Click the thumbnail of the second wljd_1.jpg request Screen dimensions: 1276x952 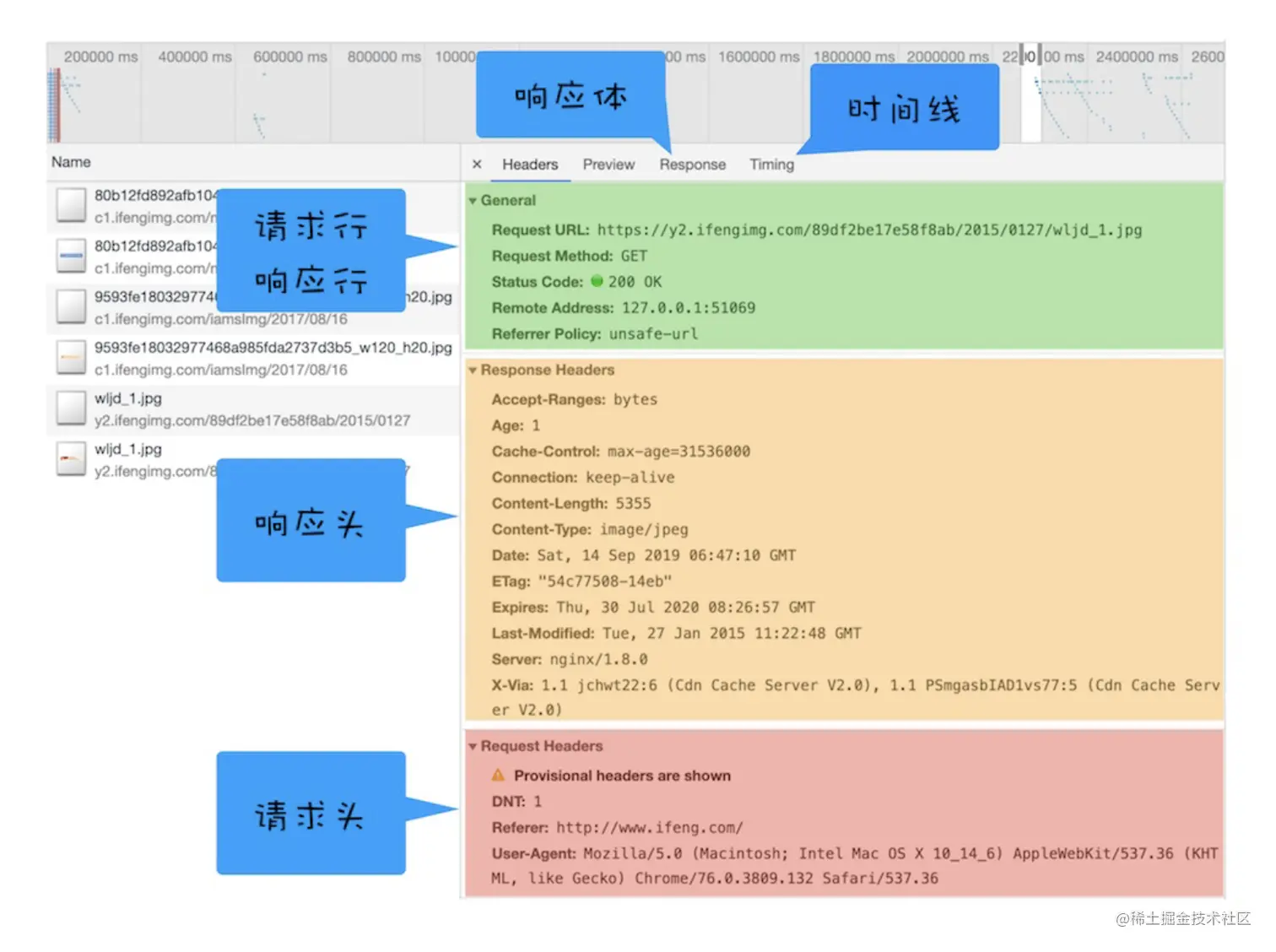tap(70, 459)
